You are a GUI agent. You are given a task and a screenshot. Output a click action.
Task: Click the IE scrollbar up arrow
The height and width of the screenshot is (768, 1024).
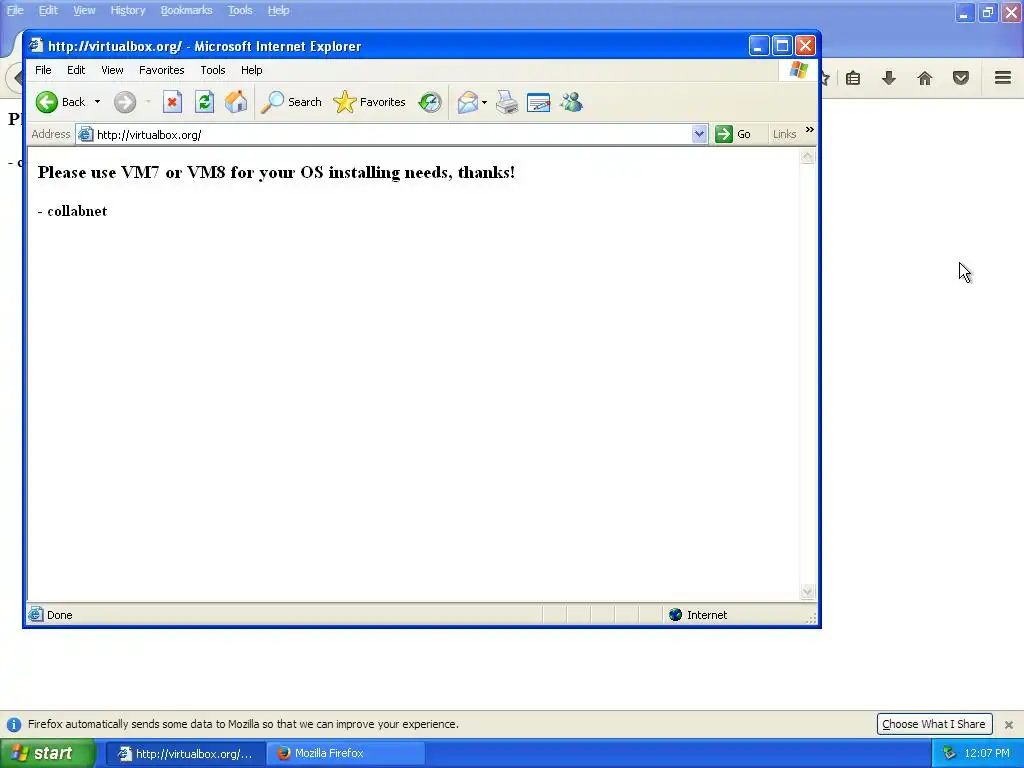click(x=807, y=156)
